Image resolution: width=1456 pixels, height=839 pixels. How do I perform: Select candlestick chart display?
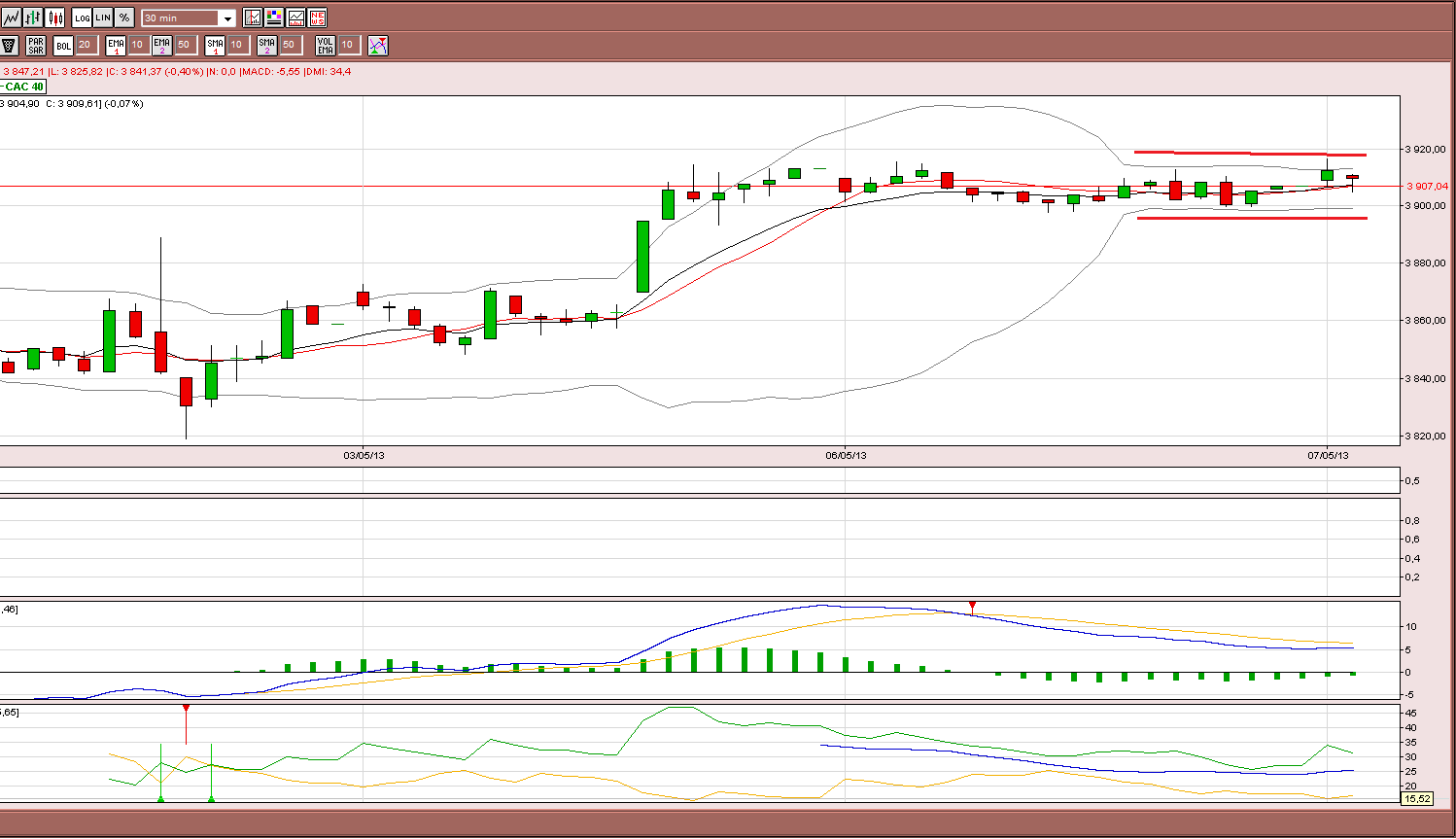54,17
